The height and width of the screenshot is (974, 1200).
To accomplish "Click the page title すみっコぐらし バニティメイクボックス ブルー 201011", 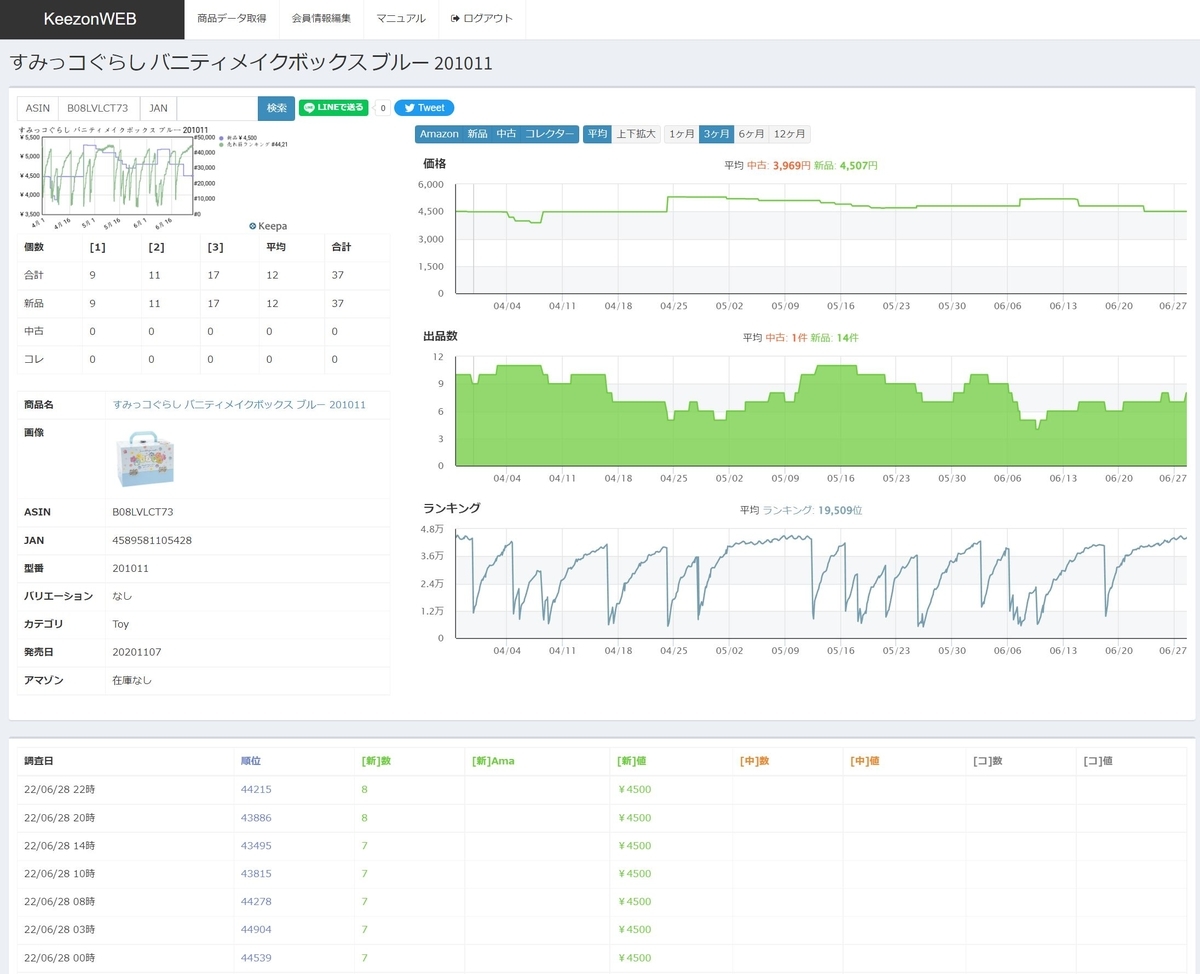I will point(251,63).
